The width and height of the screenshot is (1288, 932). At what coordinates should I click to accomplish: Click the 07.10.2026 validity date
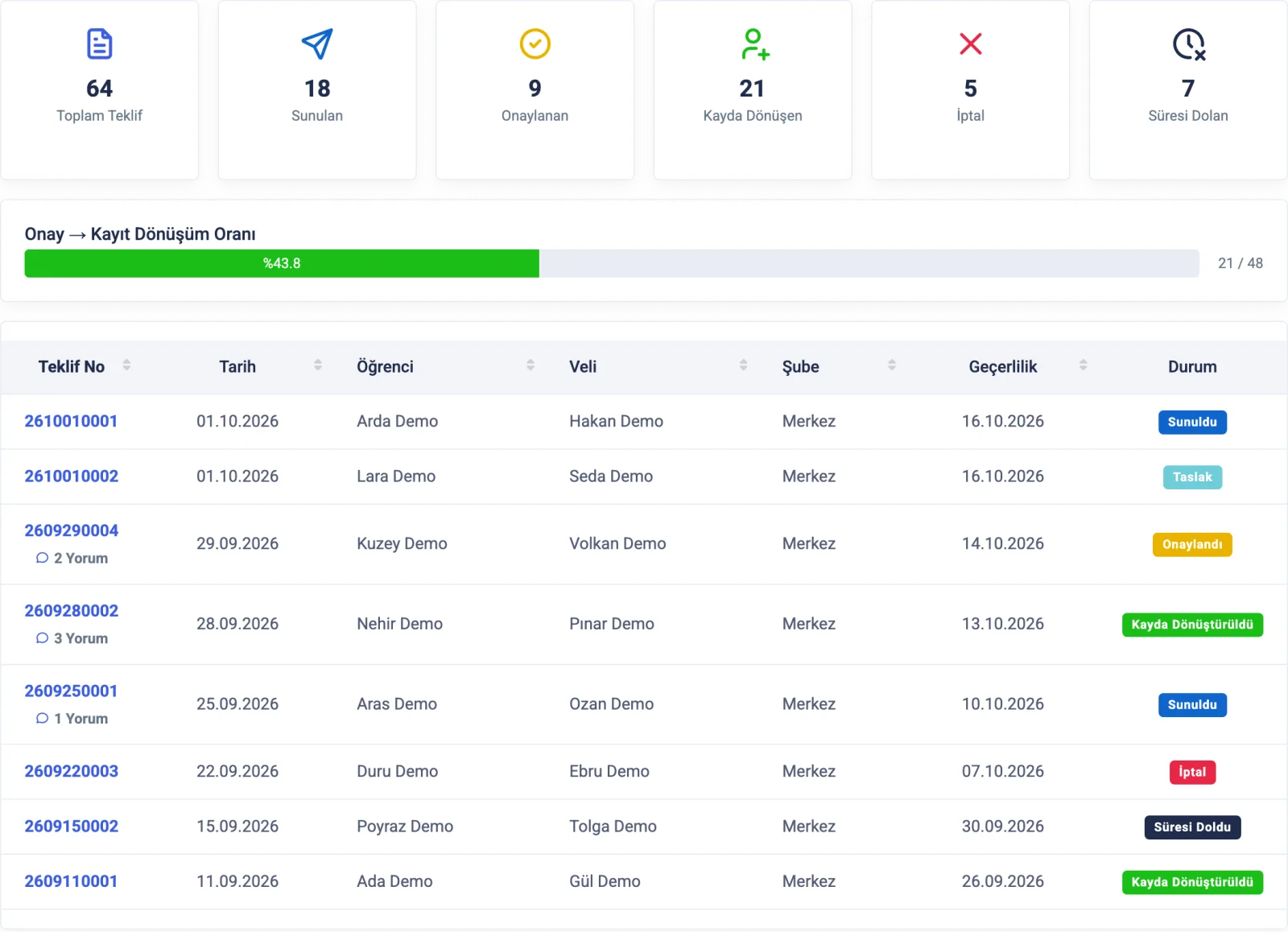[x=1002, y=771]
